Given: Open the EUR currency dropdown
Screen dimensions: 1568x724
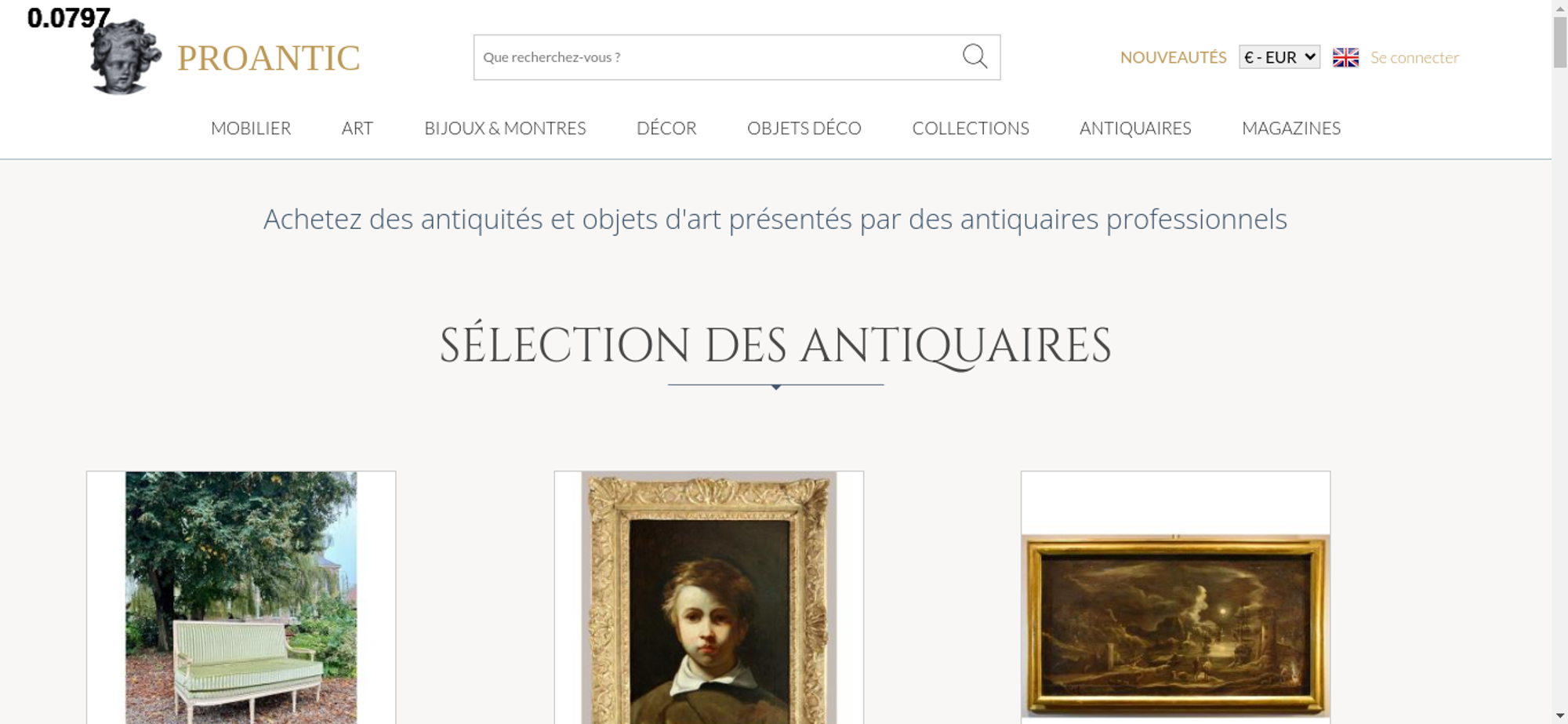Looking at the screenshot, I should point(1279,57).
